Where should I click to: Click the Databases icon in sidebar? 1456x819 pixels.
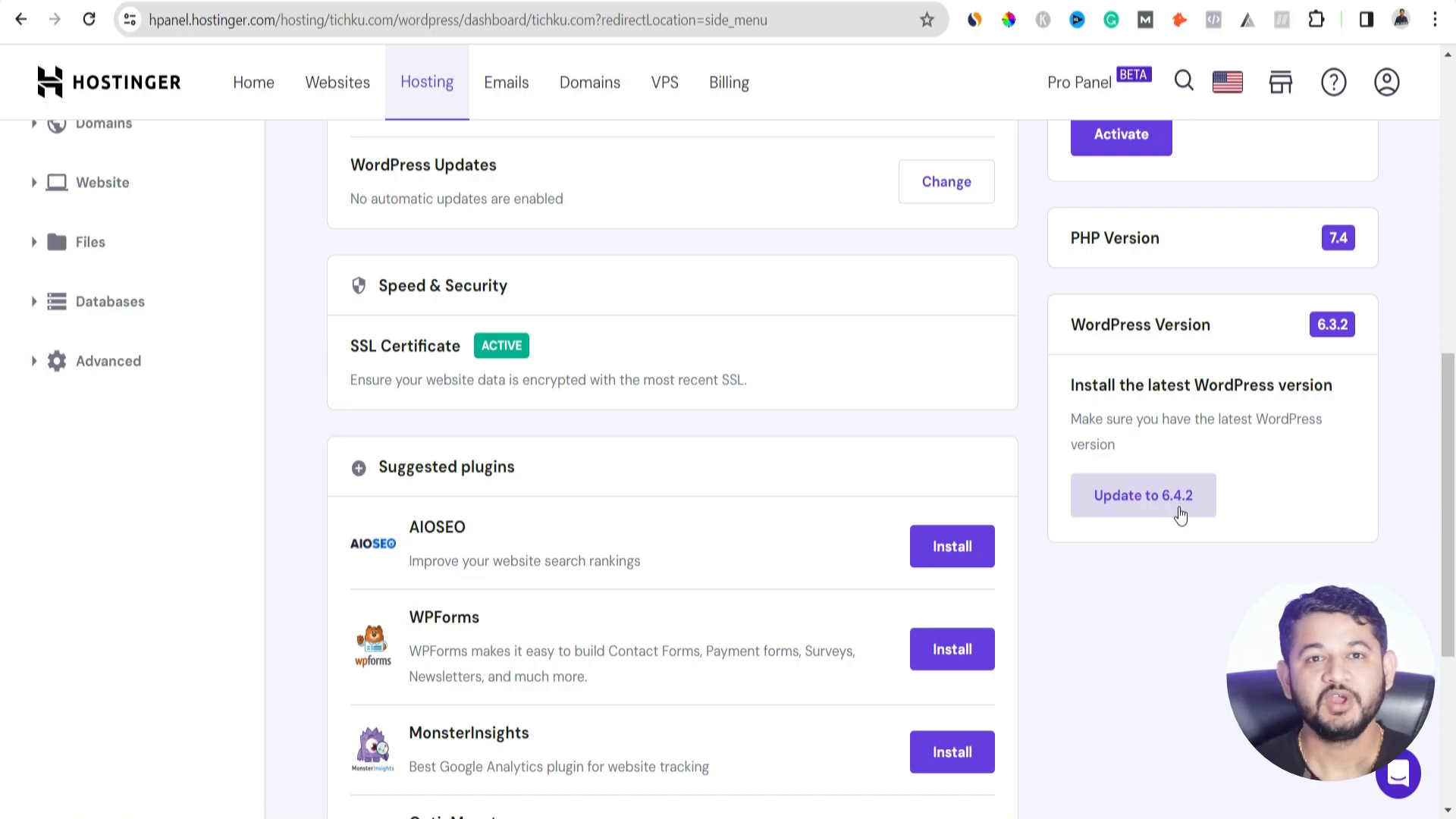pyautogui.click(x=57, y=302)
